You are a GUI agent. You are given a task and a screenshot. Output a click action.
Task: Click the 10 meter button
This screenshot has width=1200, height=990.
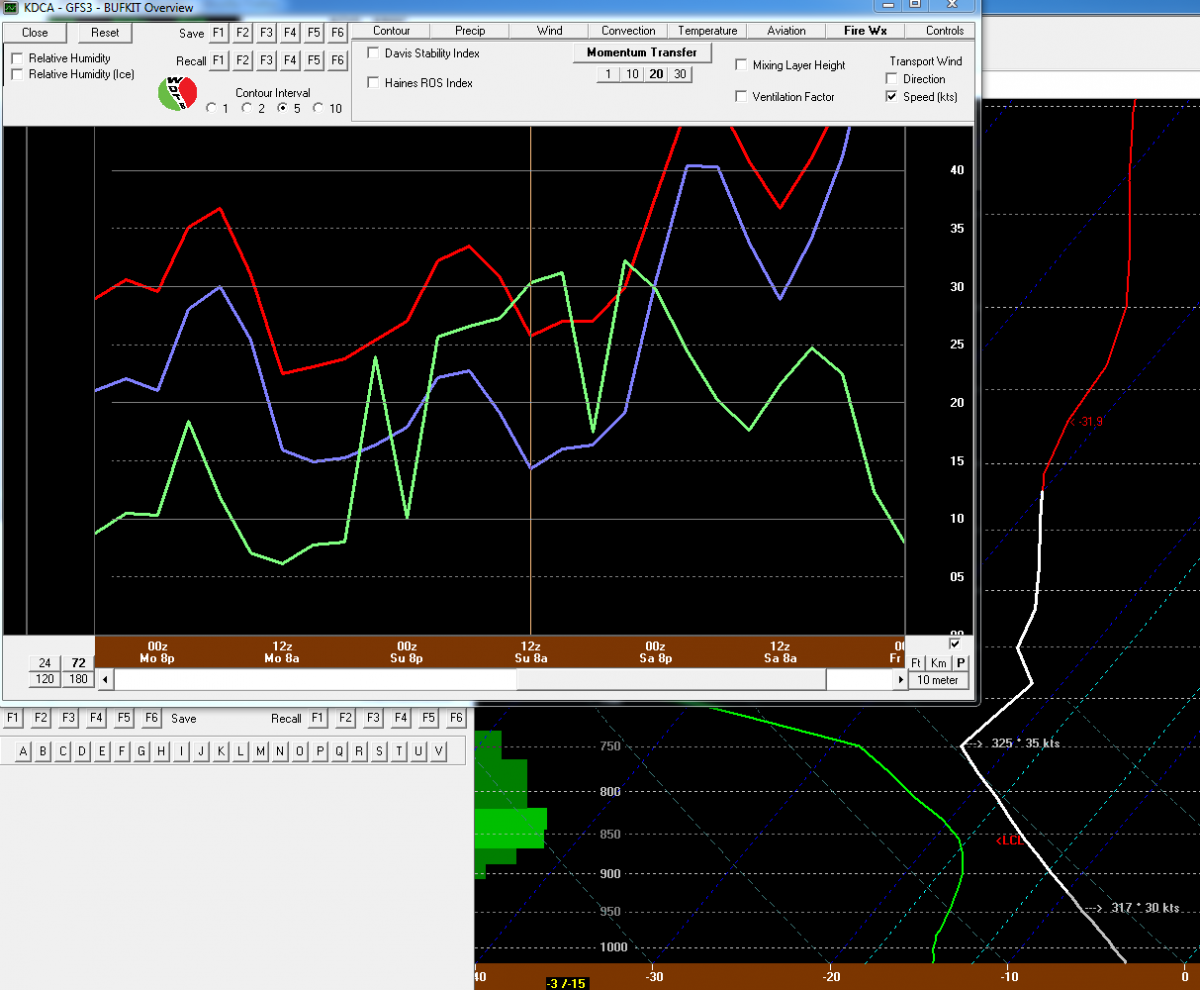tap(938, 680)
